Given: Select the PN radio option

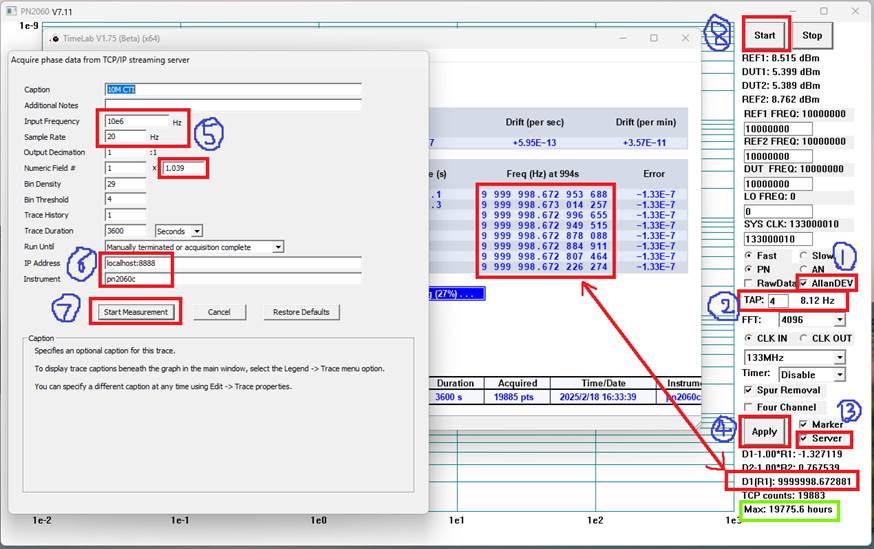Looking at the screenshot, I should 749,269.
